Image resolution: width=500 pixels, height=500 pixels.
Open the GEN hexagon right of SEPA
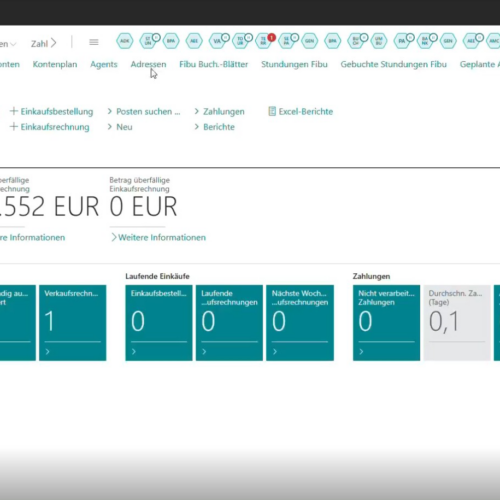click(x=310, y=41)
